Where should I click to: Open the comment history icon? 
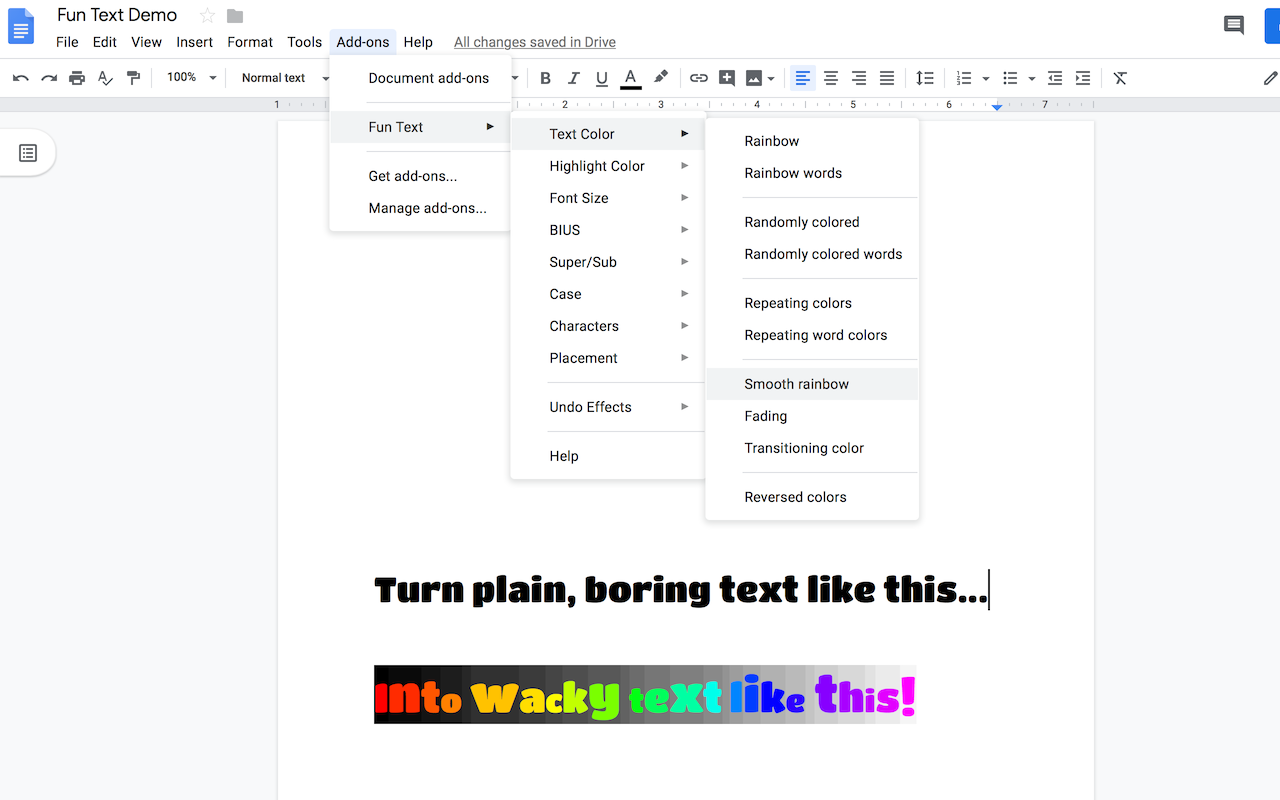tap(1234, 26)
